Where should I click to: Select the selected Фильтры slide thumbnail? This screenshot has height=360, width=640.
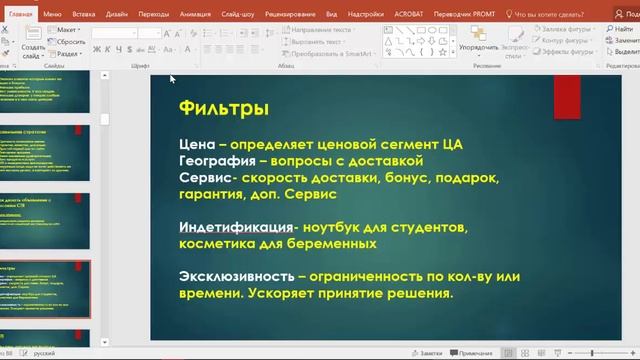tap(45, 289)
